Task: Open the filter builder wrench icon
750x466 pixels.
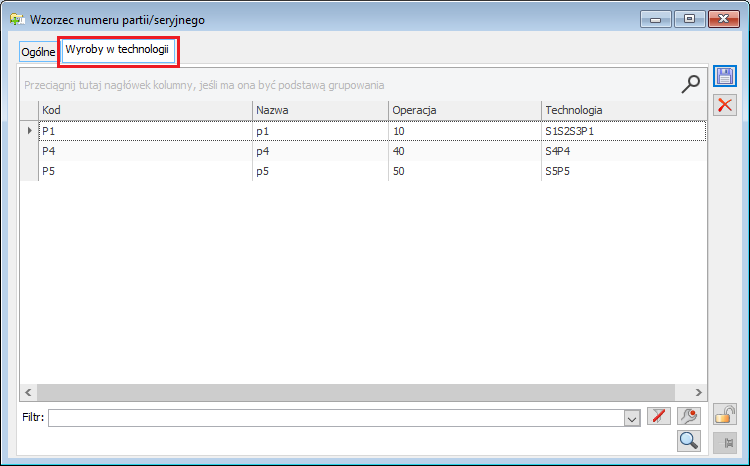Action: click(689, 416)
